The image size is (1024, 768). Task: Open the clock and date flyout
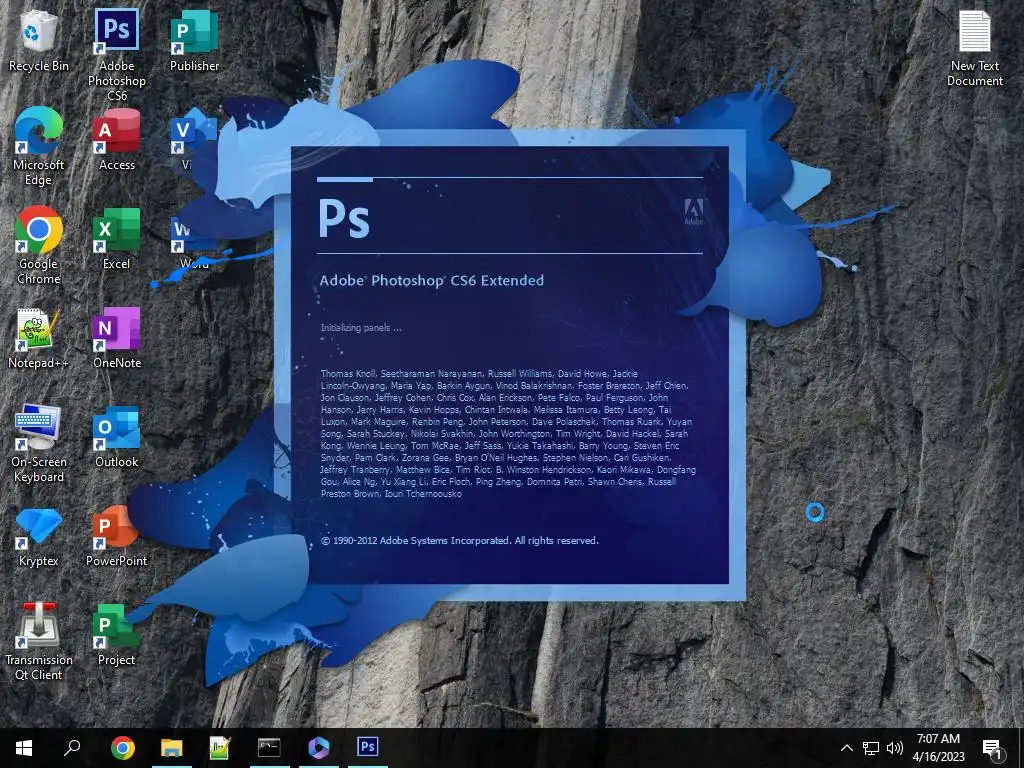click(x=938, y=748)
